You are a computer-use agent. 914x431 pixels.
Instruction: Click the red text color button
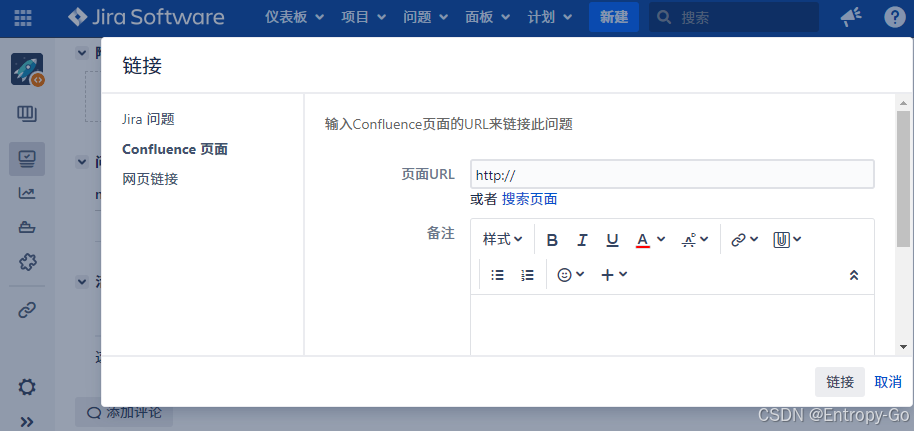[x=642, y=240]
